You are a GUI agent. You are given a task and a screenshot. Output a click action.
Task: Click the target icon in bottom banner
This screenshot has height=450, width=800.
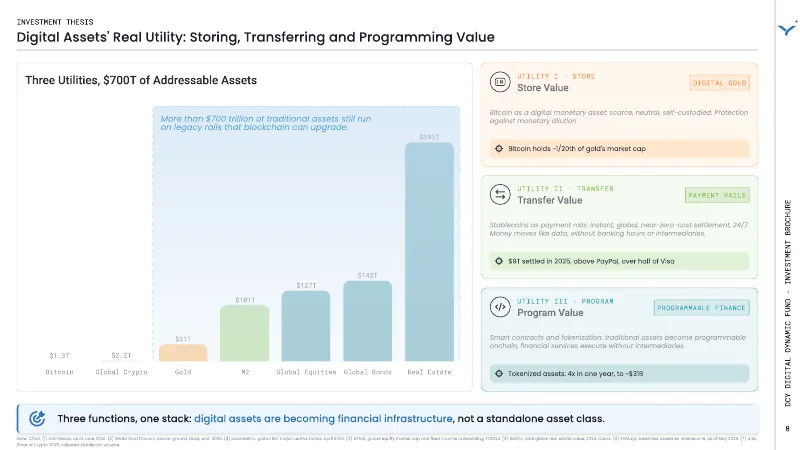click(x=37, y=418)
